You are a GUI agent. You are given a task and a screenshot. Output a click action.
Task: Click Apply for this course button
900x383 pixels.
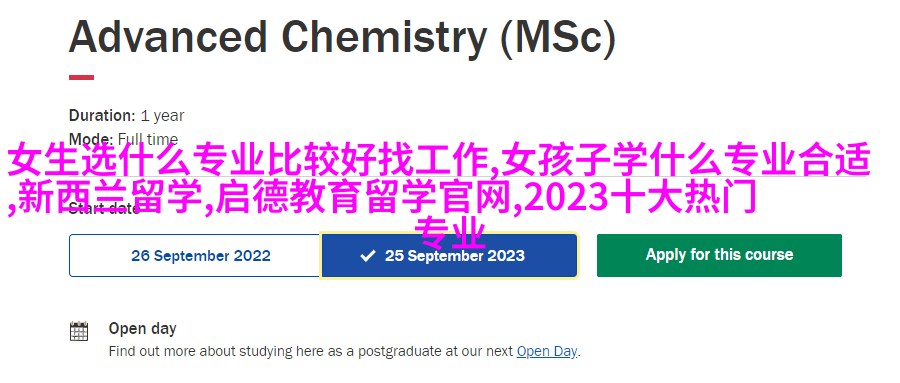pos(719,255)
